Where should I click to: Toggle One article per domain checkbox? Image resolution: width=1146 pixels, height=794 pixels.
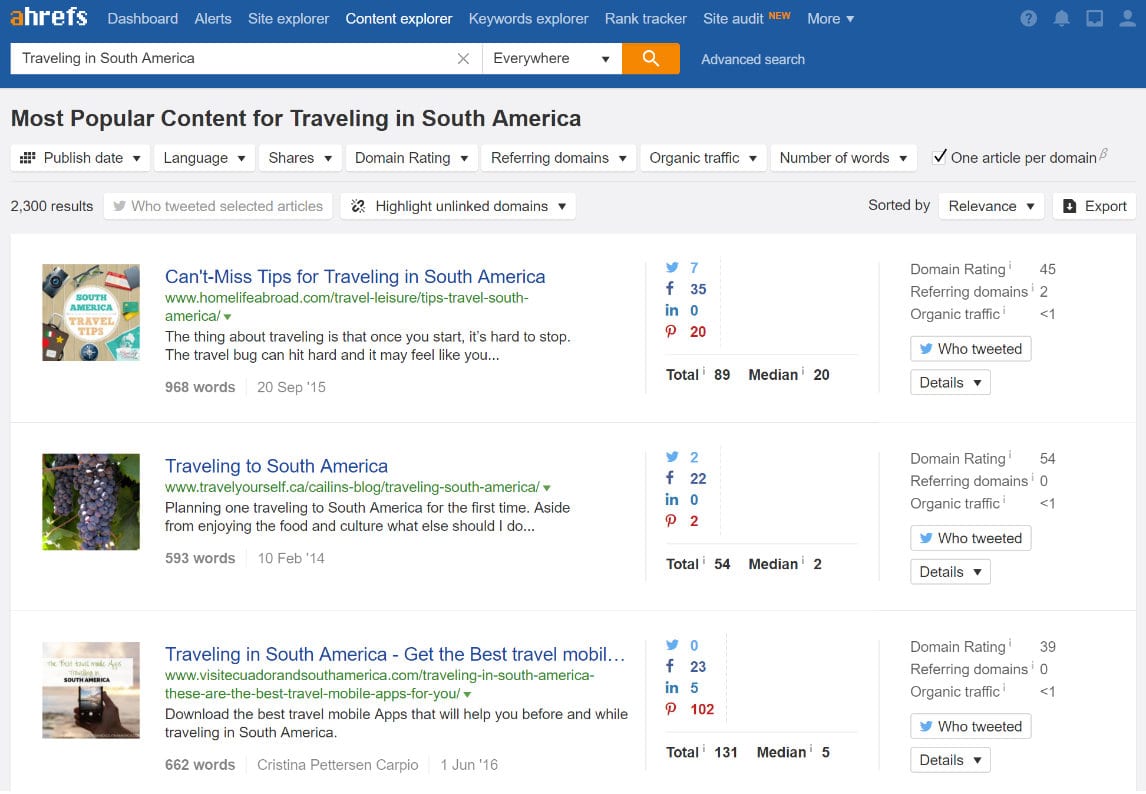coord(939,157)
